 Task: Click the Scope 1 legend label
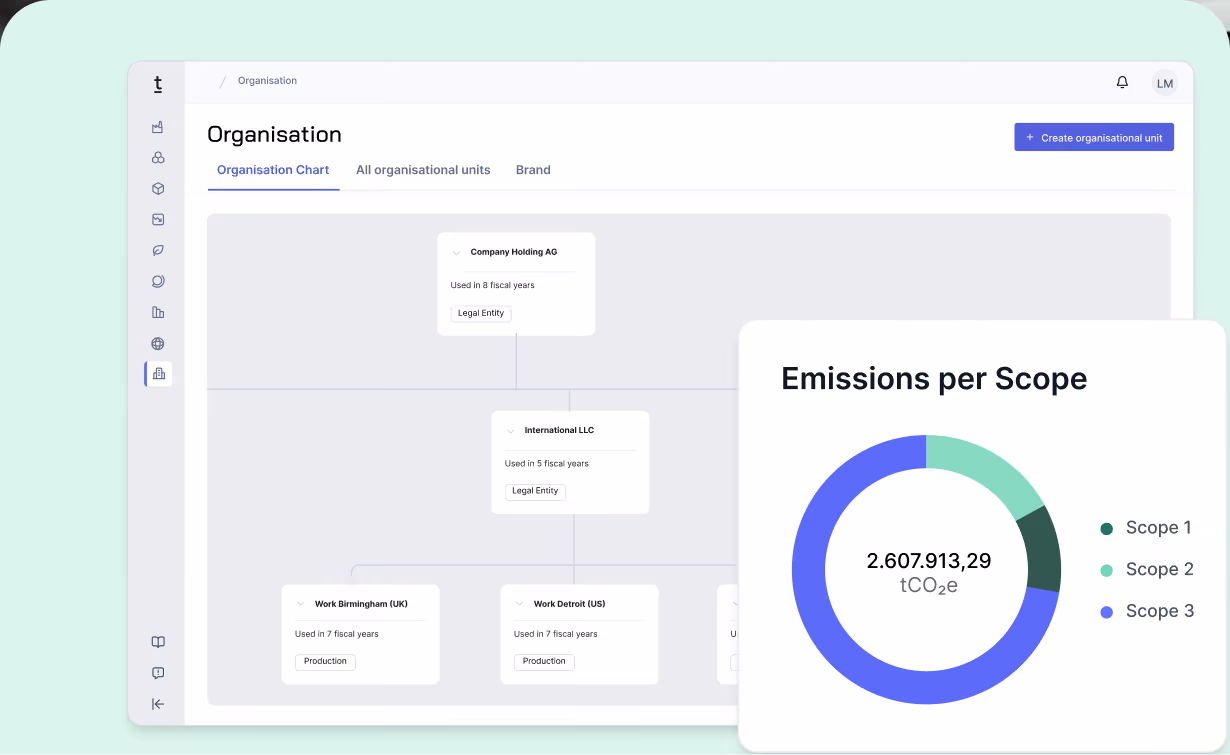point(1158,528)
